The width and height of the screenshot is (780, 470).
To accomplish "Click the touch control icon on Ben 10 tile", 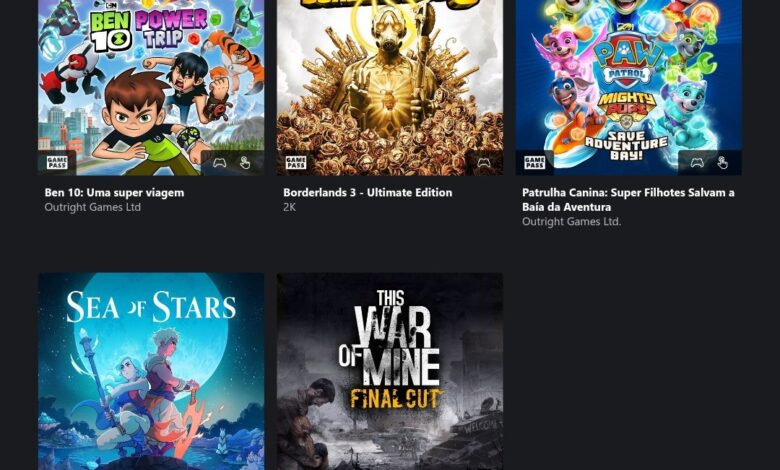I will click(x=245, y=163).
